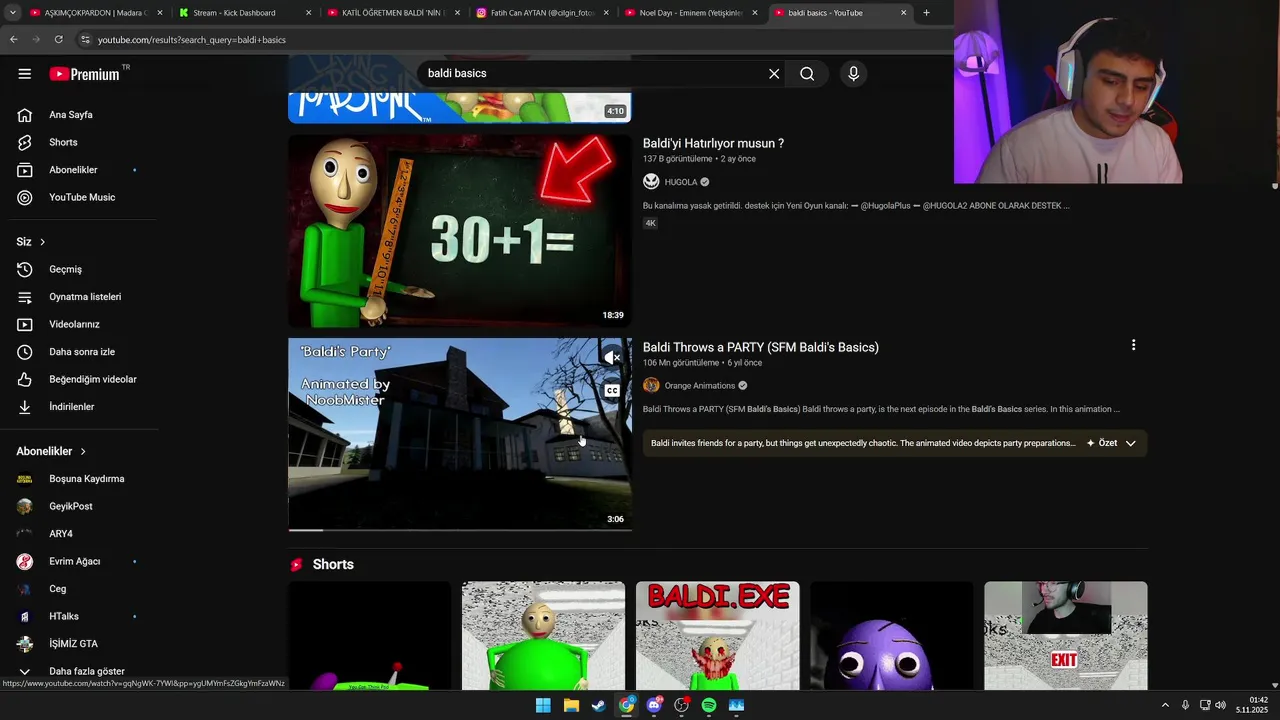The height and width of the screenshot is (720, 1280).
Task: Seek on the preview video progress bar
Action: click(460, 530)
